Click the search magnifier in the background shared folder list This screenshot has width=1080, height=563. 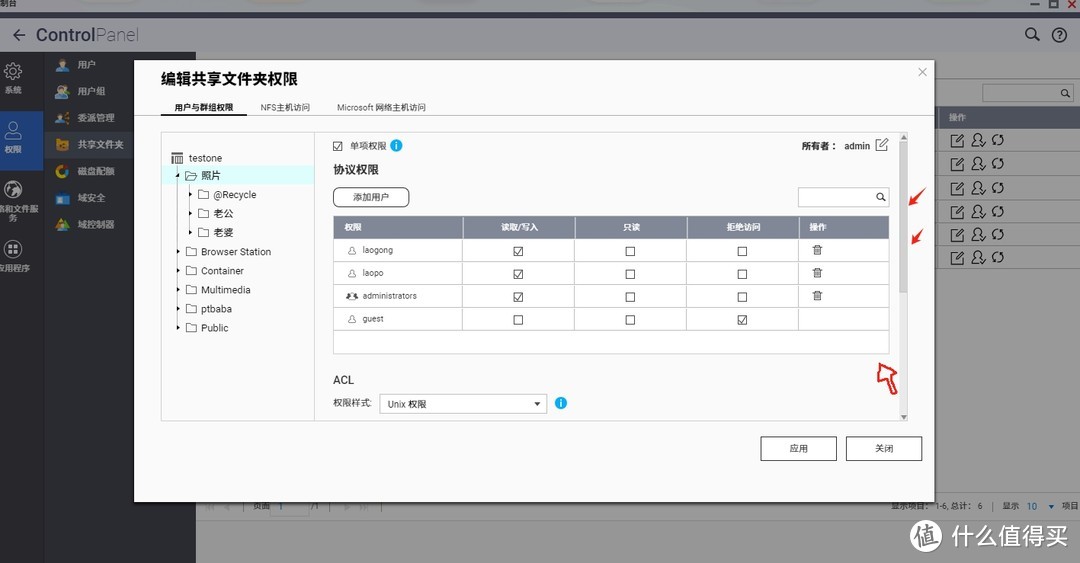click(1065, 93)
